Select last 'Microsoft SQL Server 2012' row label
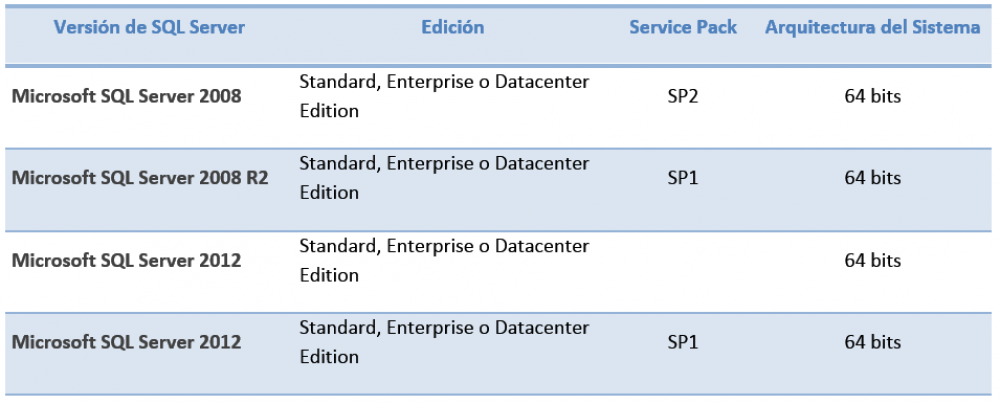1000x404 pixels. pos(126,342)
